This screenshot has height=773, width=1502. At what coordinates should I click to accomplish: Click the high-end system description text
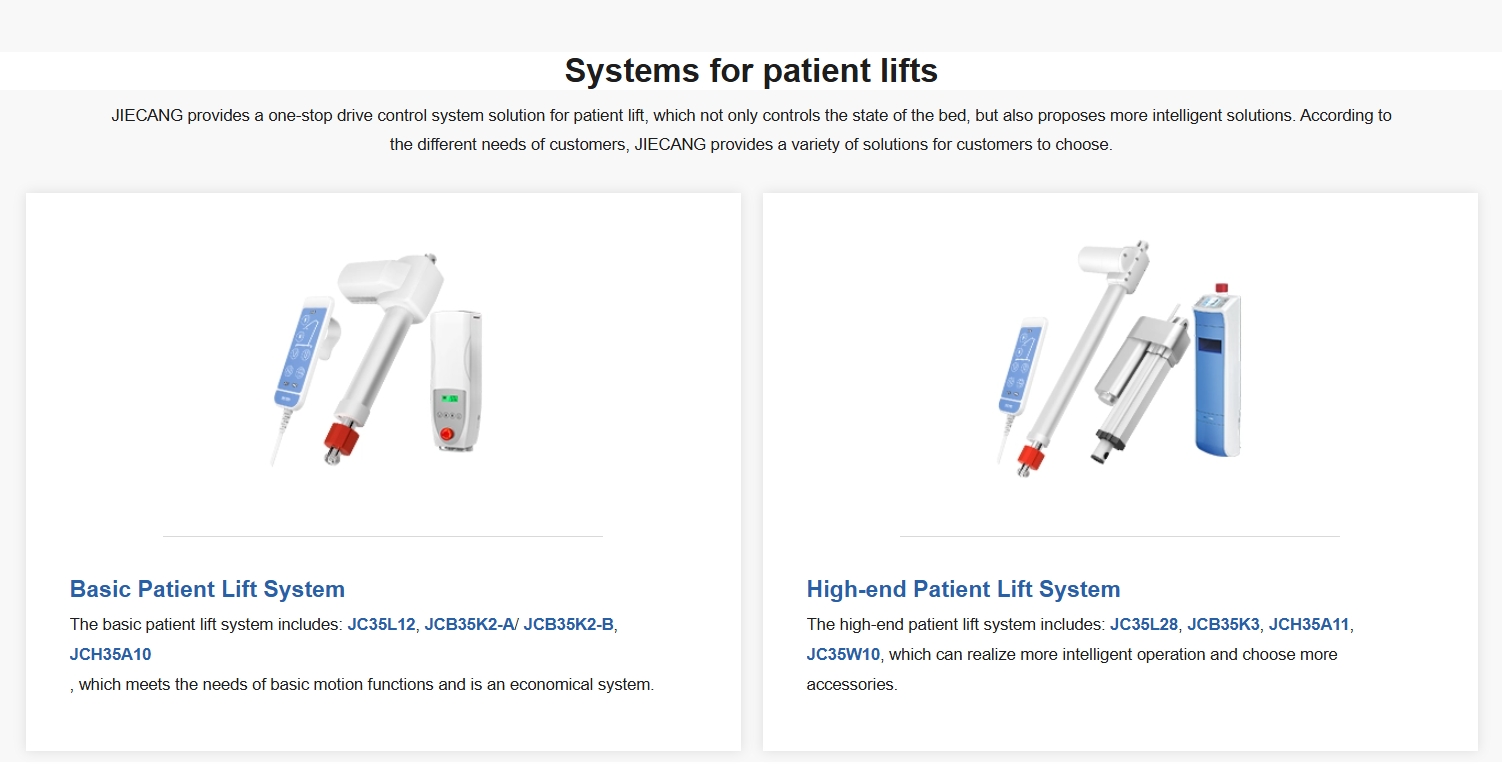(x=1080, y=654)
